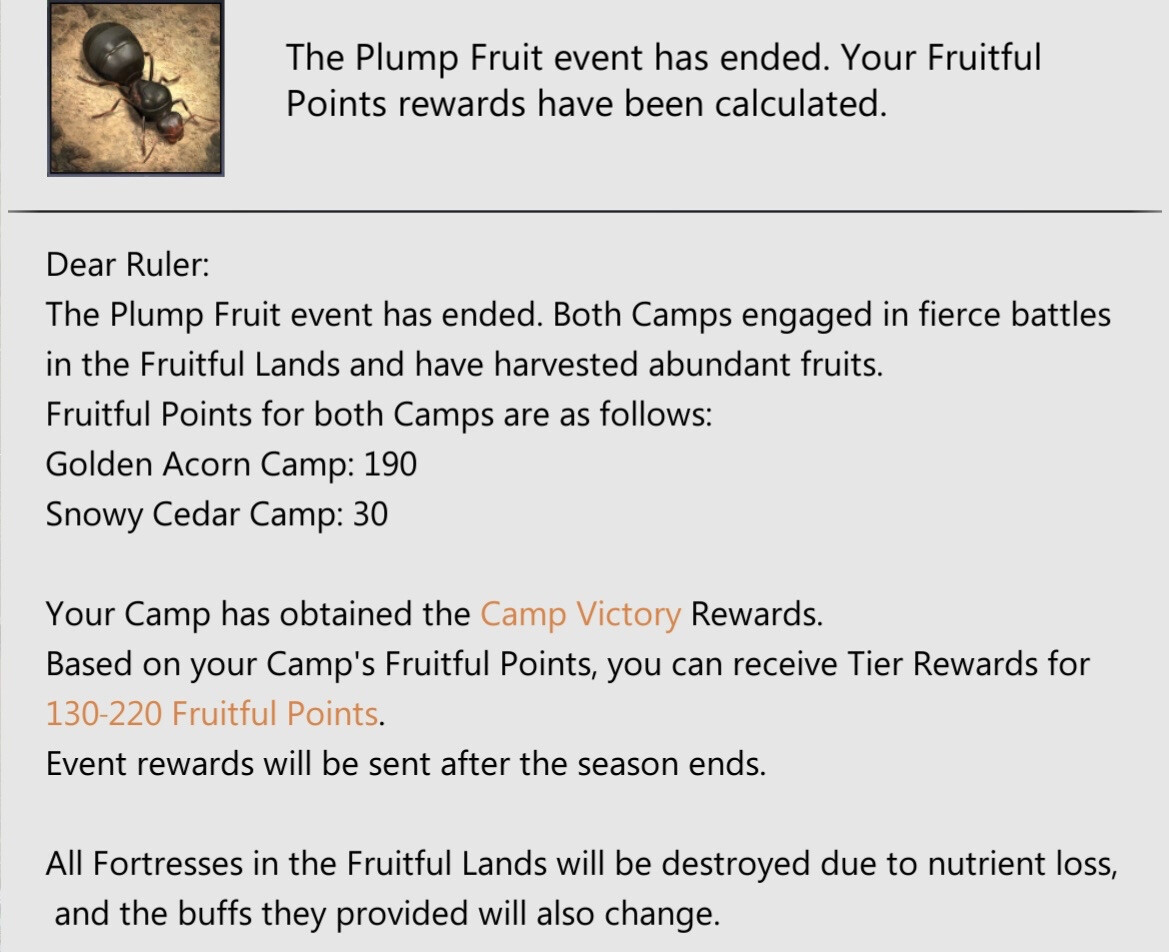The height and width of the screenshot is (952, 1169).
Task: Click the number 30 score
Action: 370,514
